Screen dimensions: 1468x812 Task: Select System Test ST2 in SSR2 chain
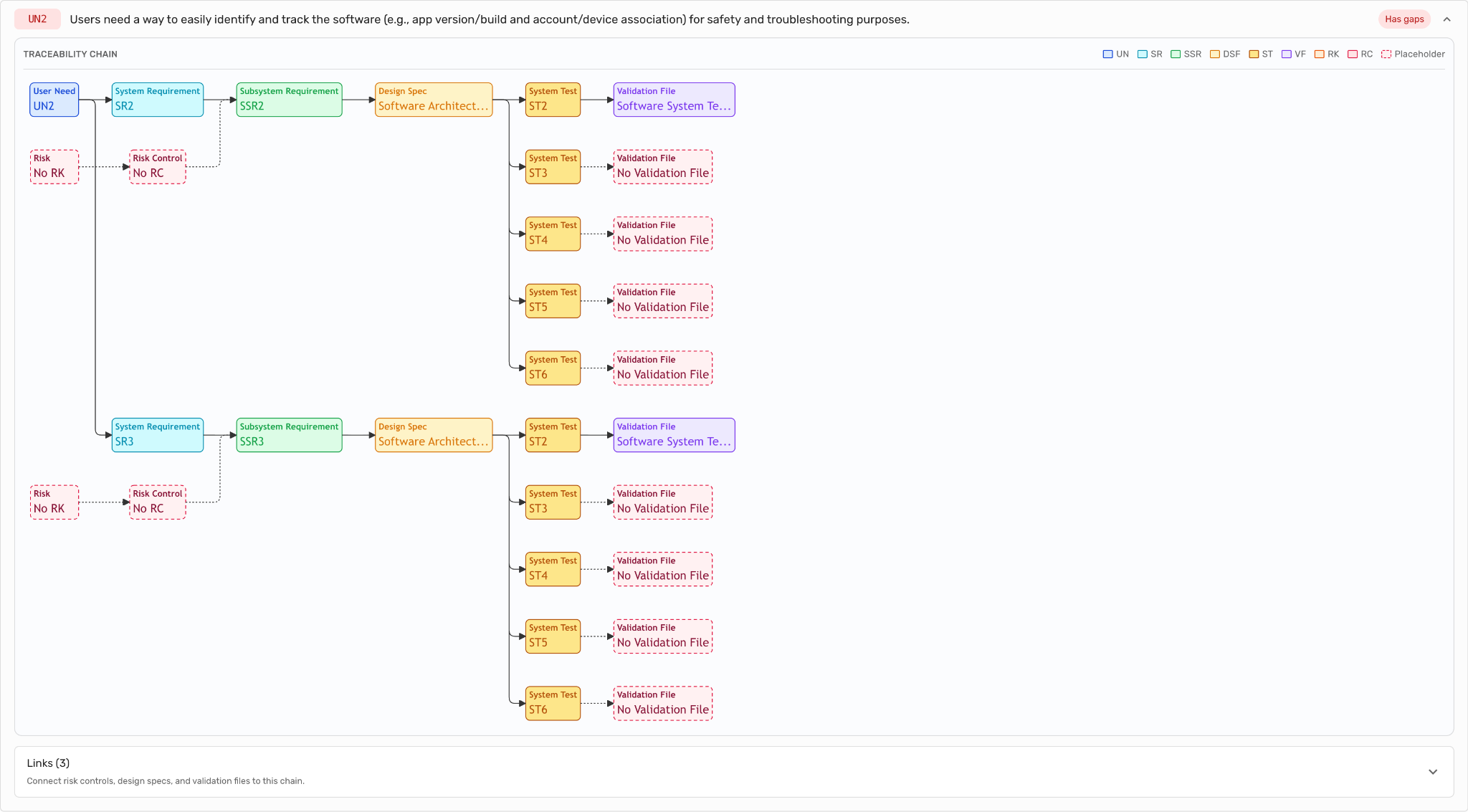click(553, 100)
